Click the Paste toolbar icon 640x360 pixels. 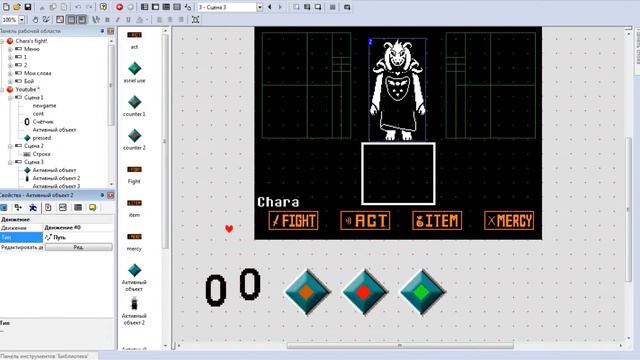(64, 7)
